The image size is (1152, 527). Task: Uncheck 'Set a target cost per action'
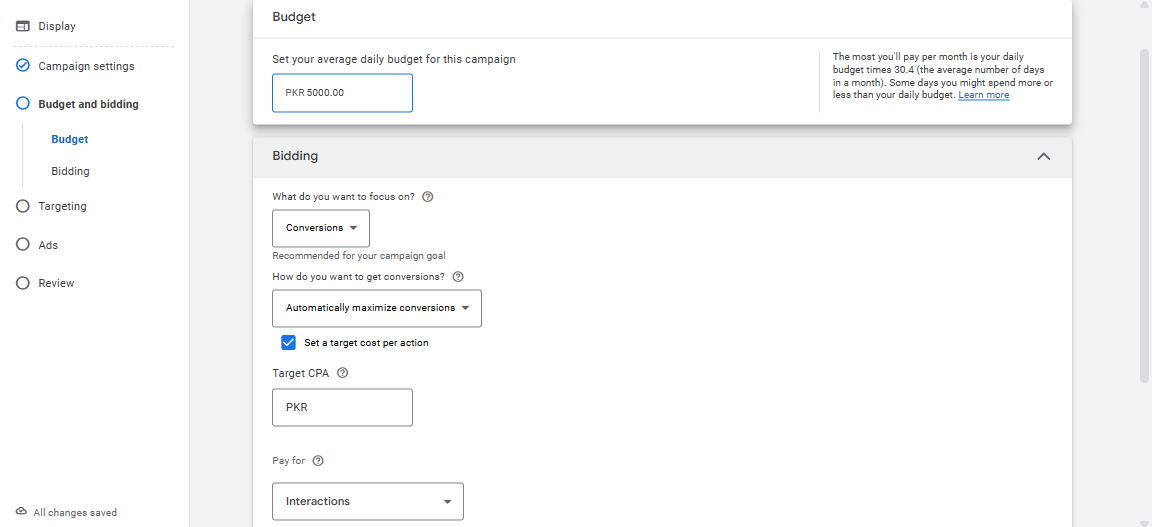289,343
